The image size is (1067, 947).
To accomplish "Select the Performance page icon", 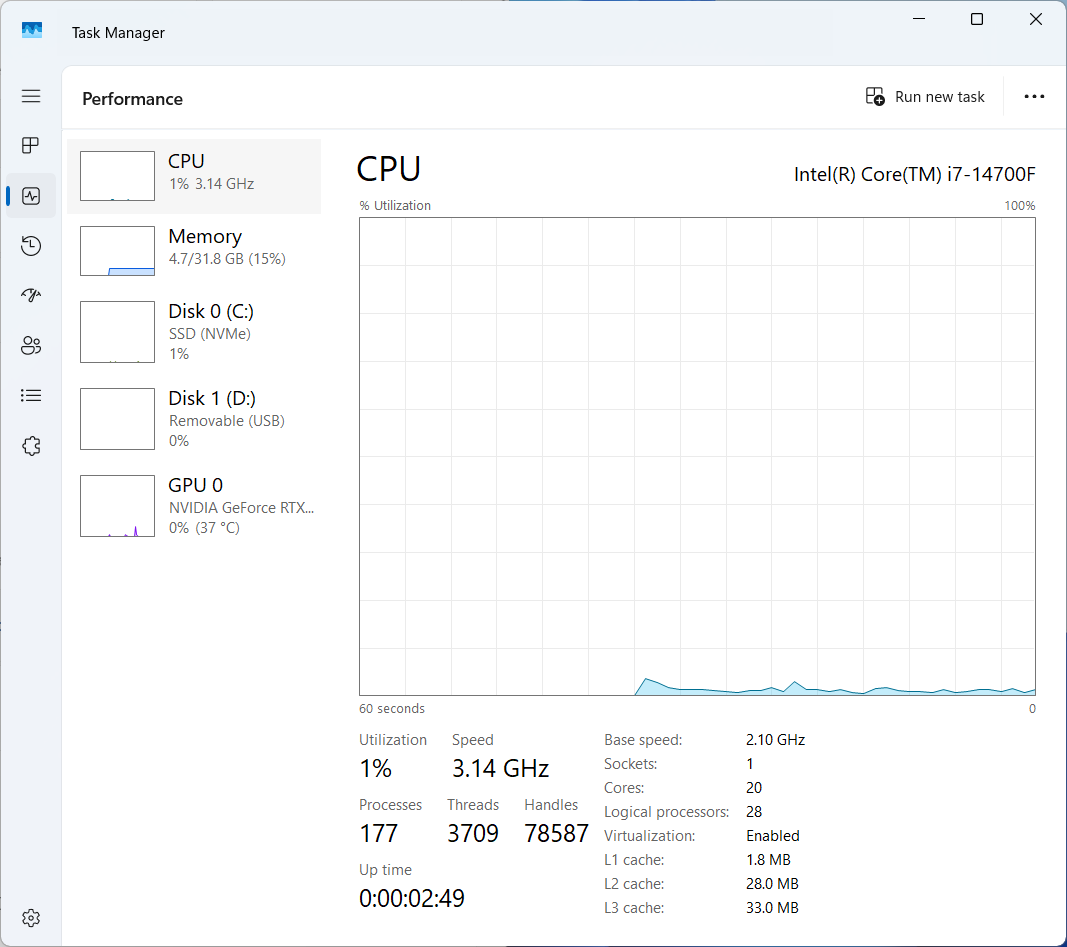I will 31,196.
